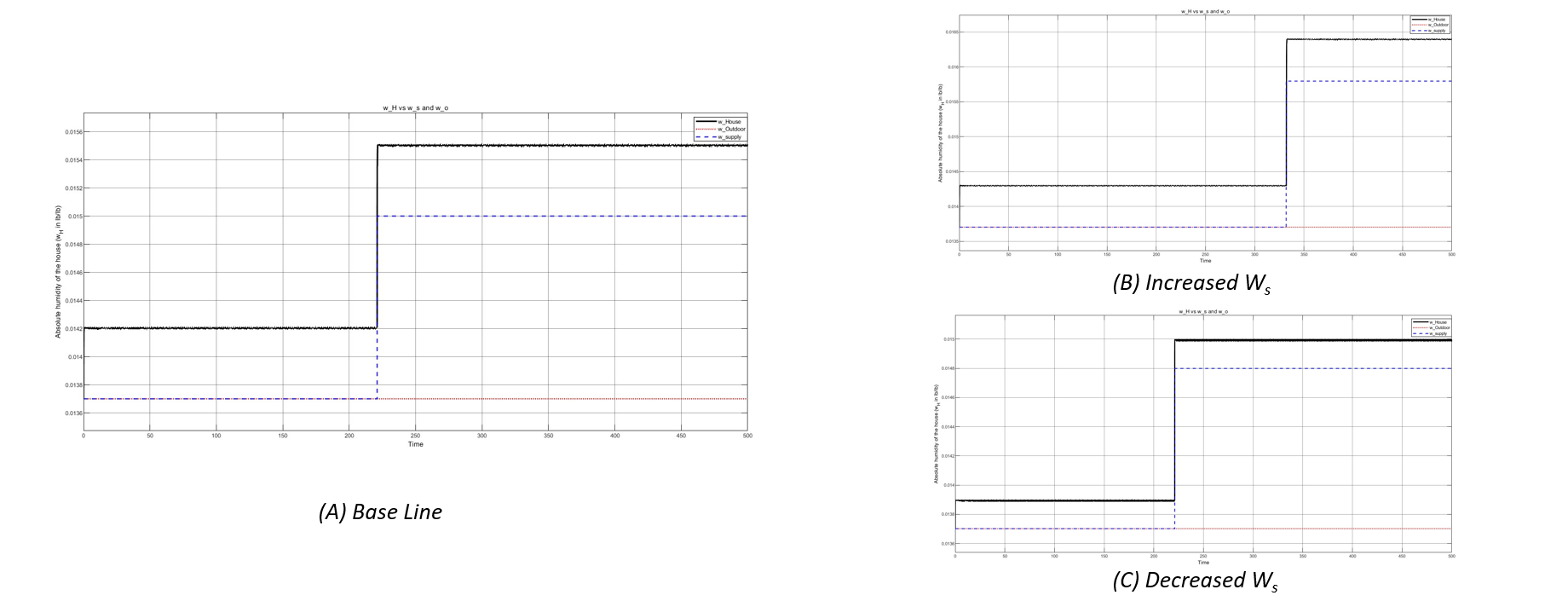Click the Base Line plot title text
1568x601 pixels.
point(415,108)
